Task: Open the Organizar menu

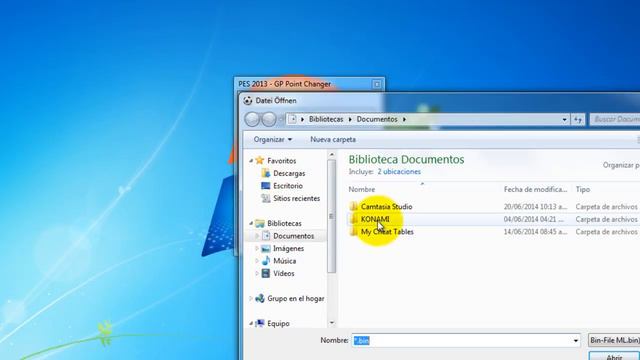Action: coord(273,140)
